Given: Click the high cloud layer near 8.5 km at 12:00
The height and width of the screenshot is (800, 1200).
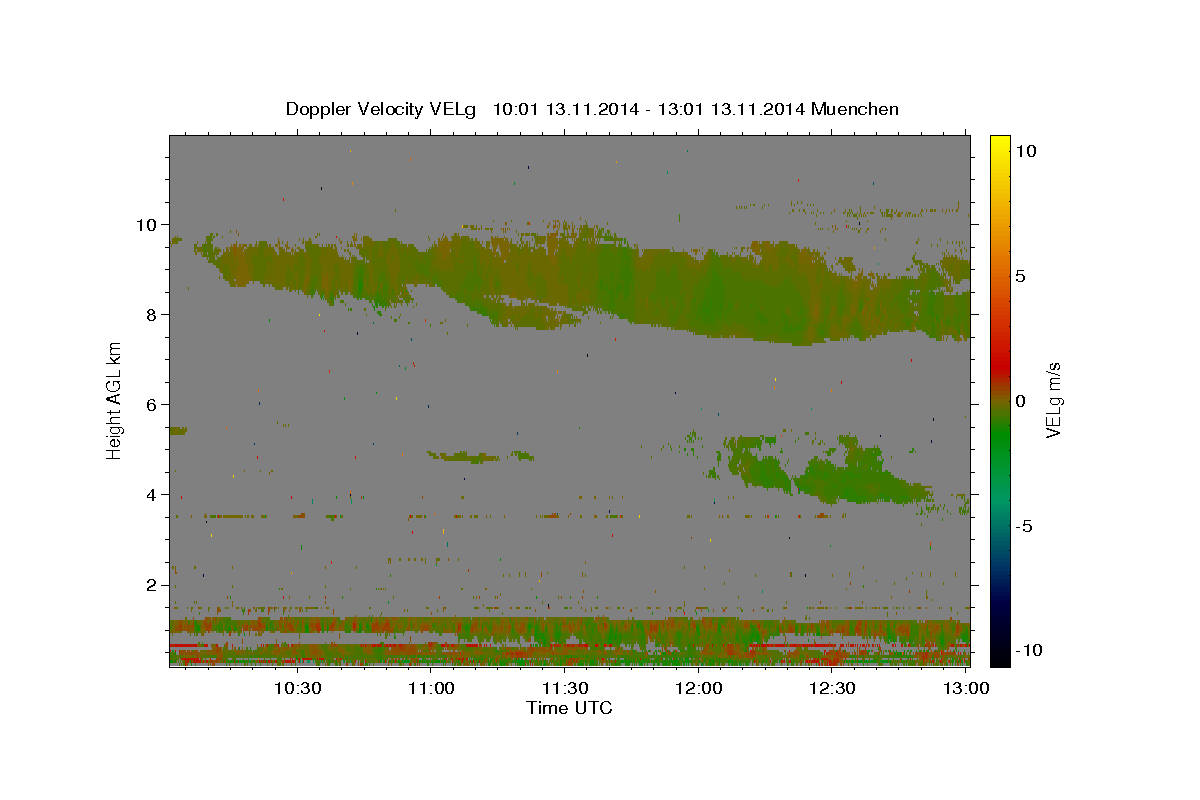Looking at the screenshot, I should coord(700,290).
